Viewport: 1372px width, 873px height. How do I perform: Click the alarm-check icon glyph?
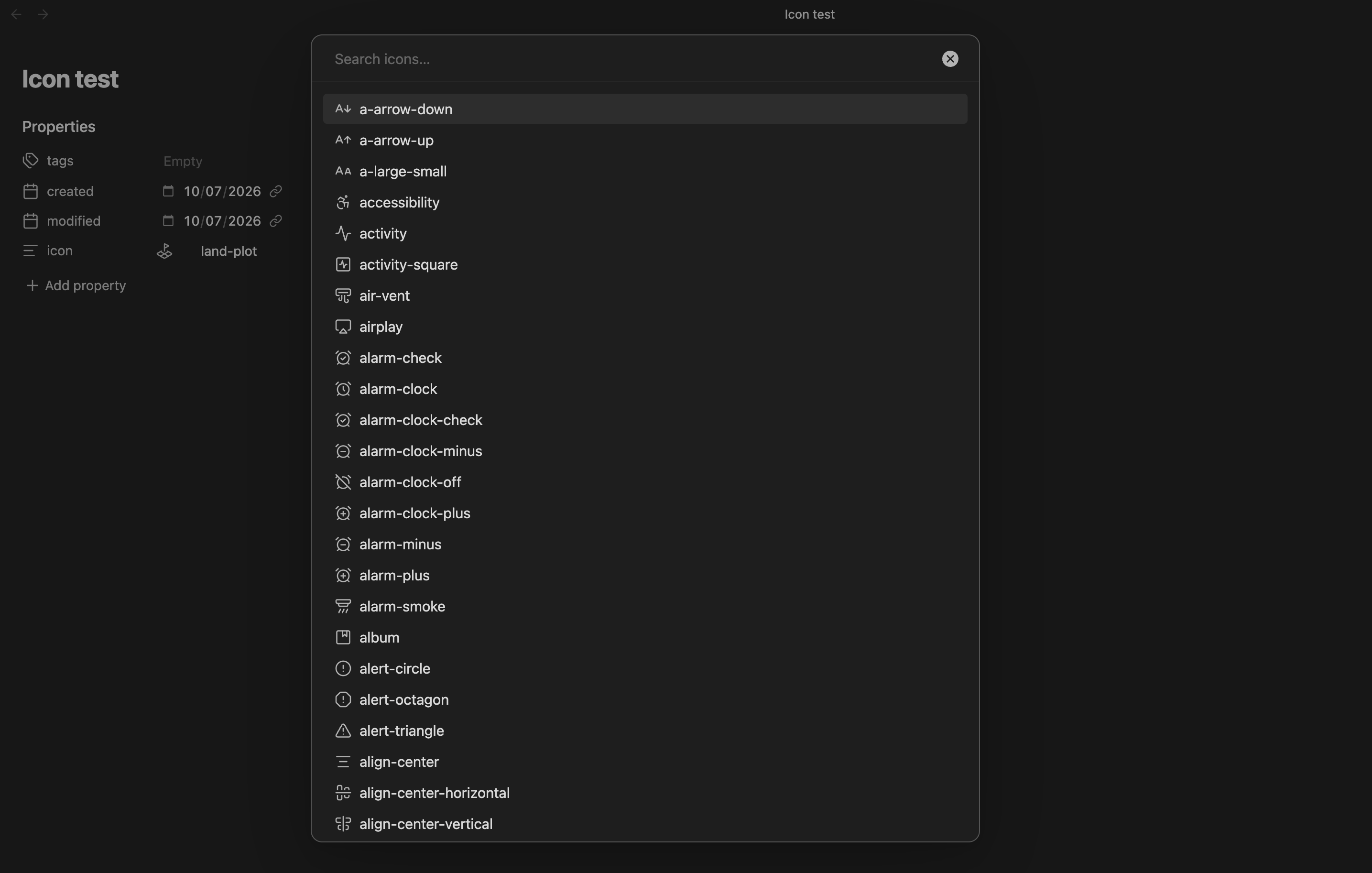[343, 358]
